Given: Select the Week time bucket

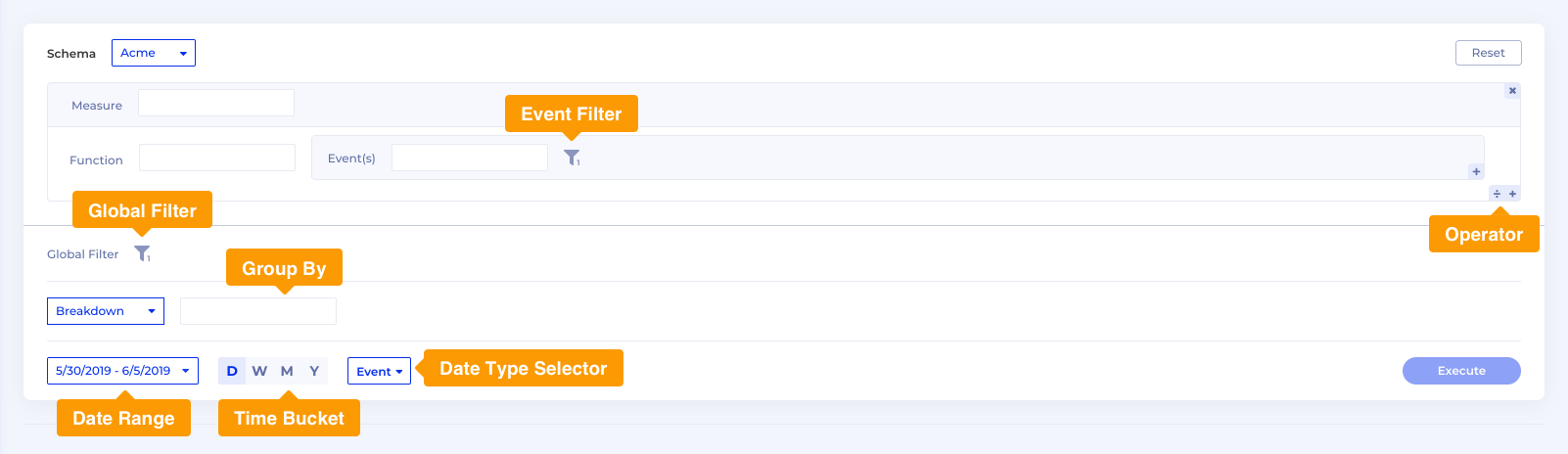Looking at the screenshot, I should click(259, 371).
